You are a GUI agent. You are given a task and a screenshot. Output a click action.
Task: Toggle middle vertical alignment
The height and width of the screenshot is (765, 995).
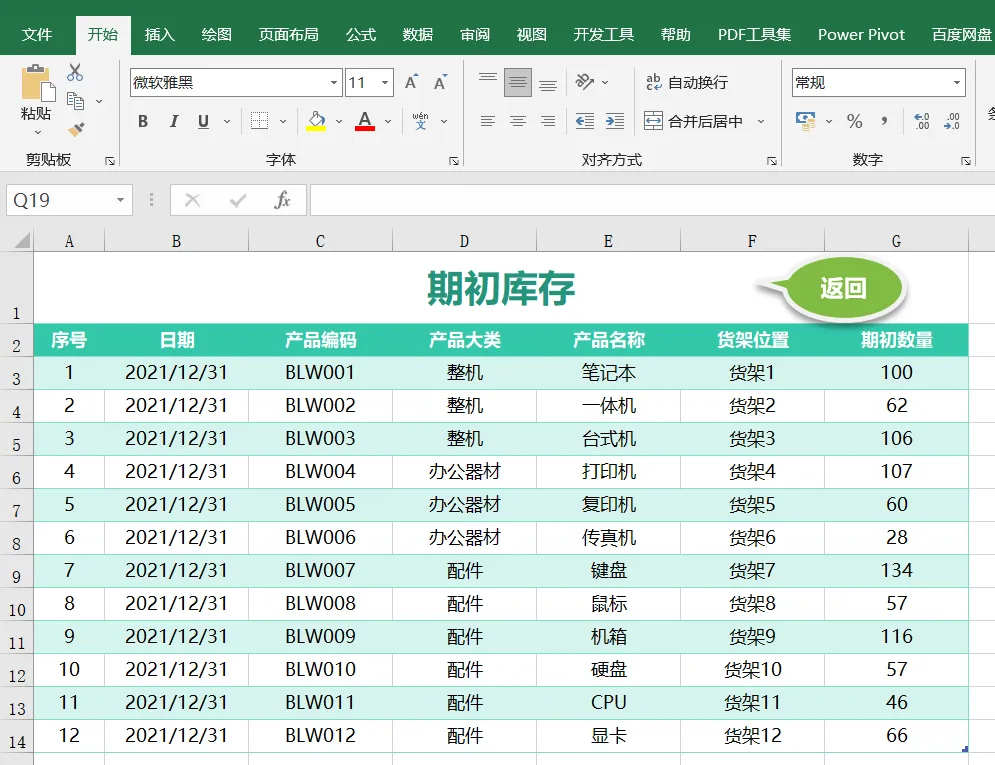(x=518, y=82)
